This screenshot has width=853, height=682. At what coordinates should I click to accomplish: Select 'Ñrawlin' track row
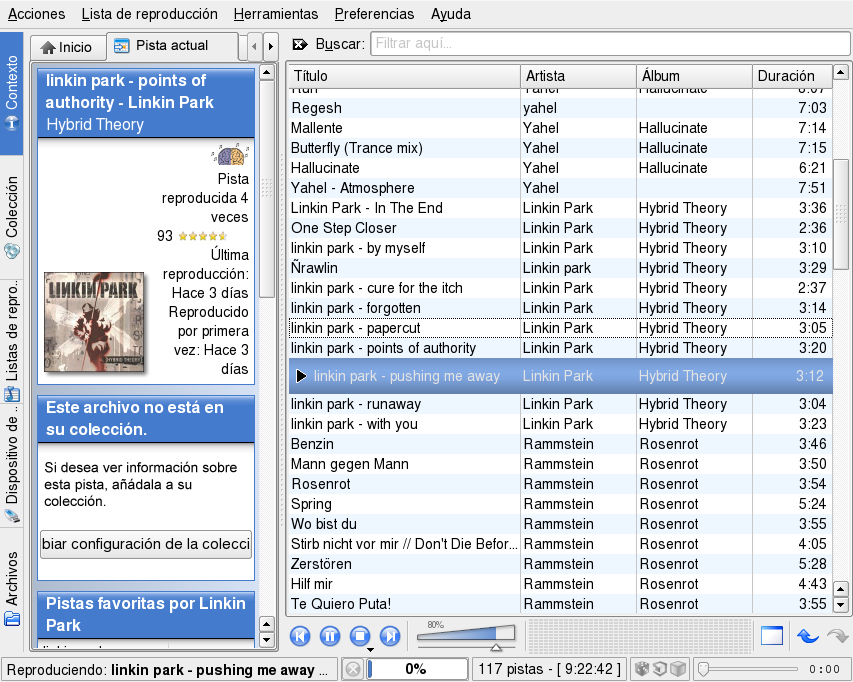560,268
